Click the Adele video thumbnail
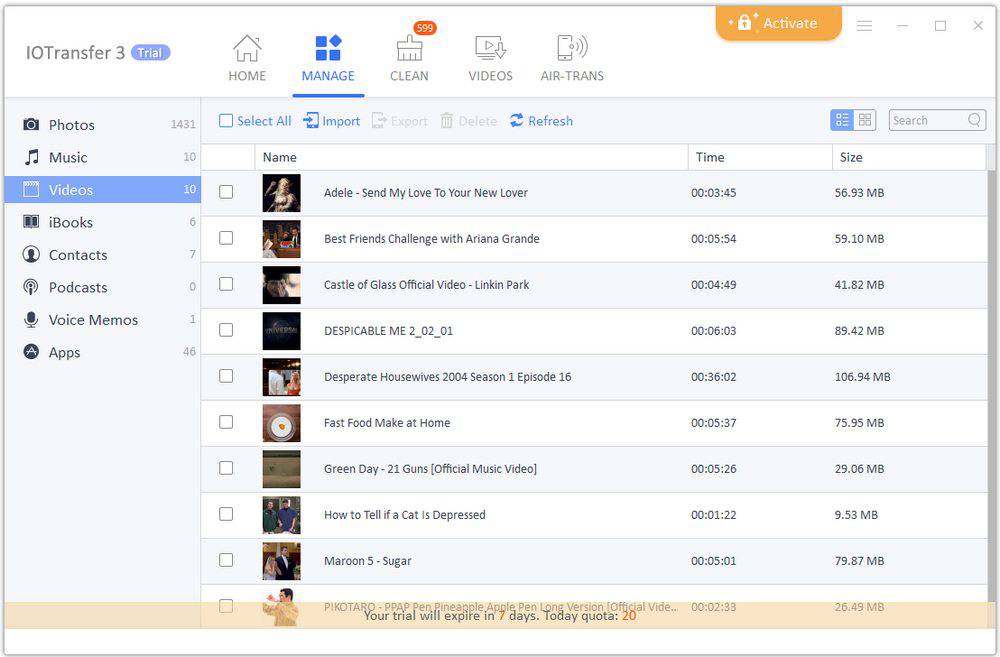 (281, 193)
